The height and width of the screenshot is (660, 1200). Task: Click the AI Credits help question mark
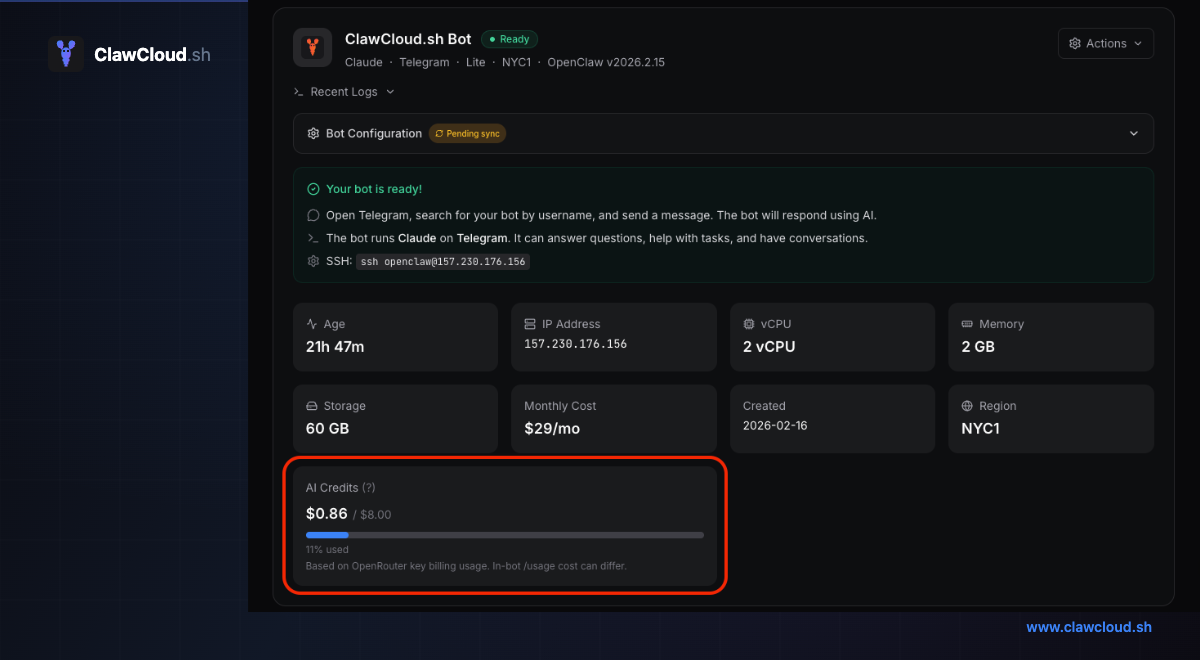pos(369,488)
